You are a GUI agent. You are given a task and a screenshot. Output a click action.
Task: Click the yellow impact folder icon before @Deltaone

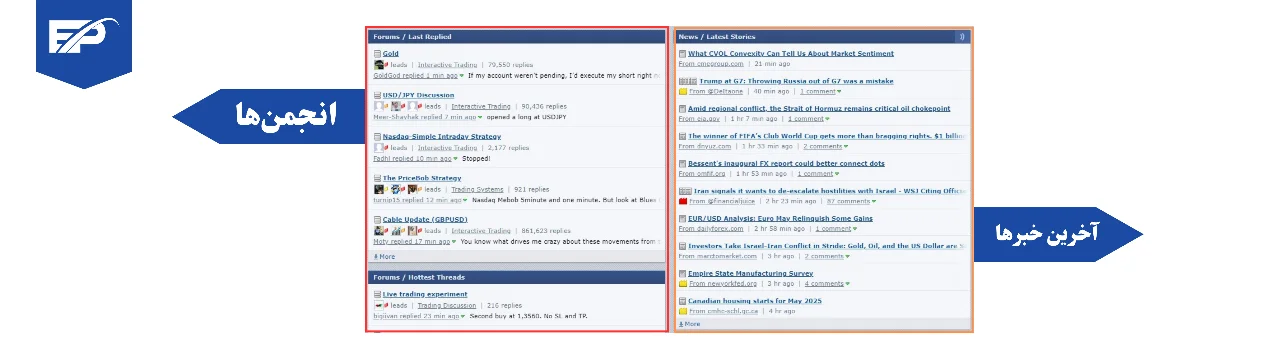(x=683, y=91)
